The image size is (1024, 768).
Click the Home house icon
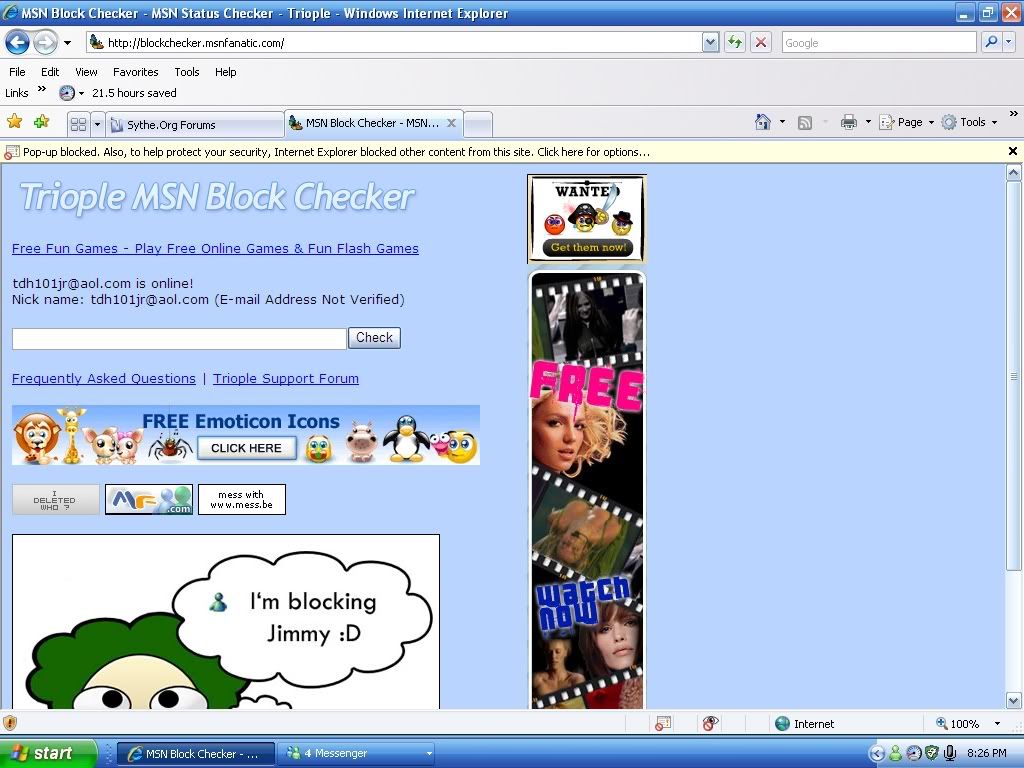[763, 122]
